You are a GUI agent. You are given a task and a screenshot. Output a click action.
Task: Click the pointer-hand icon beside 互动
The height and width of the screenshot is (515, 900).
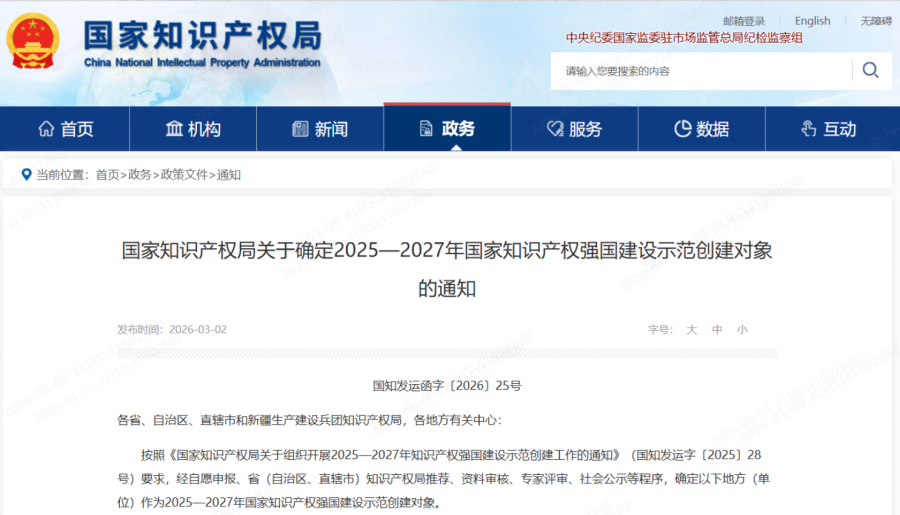point(809,129)
